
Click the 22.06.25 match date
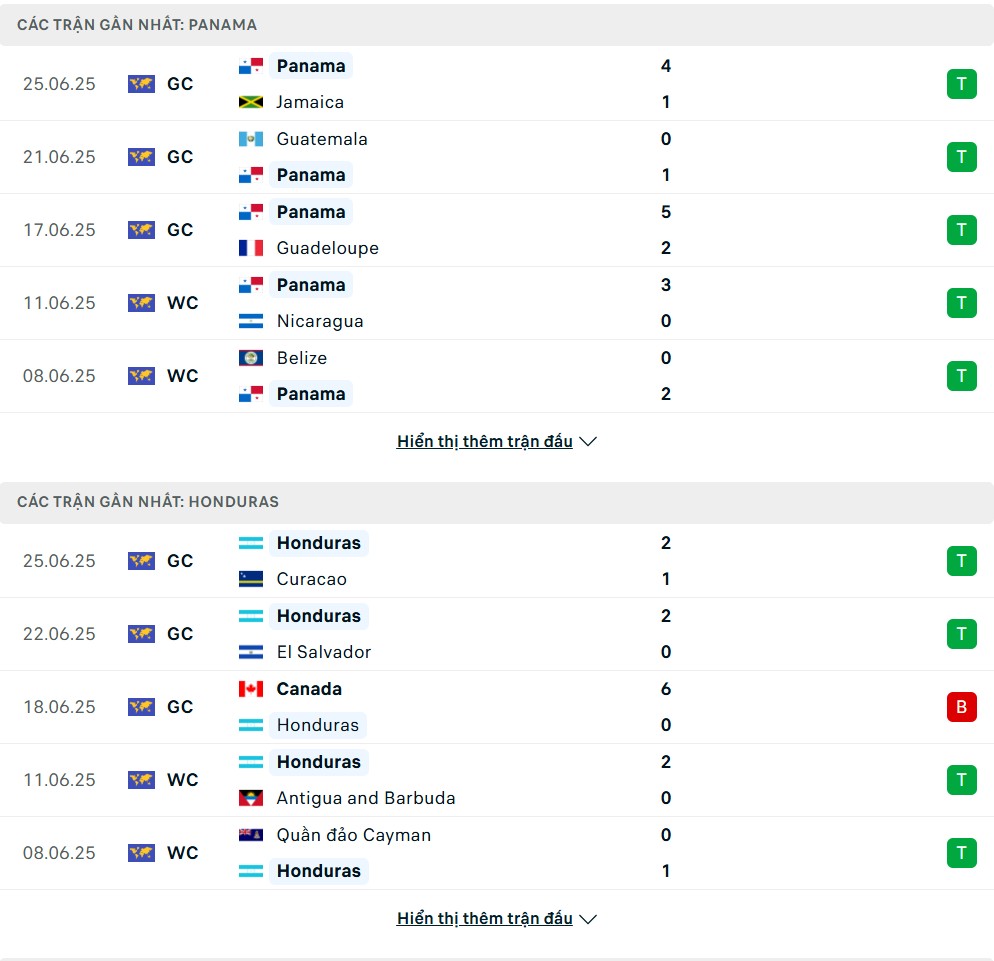(59, 633)
